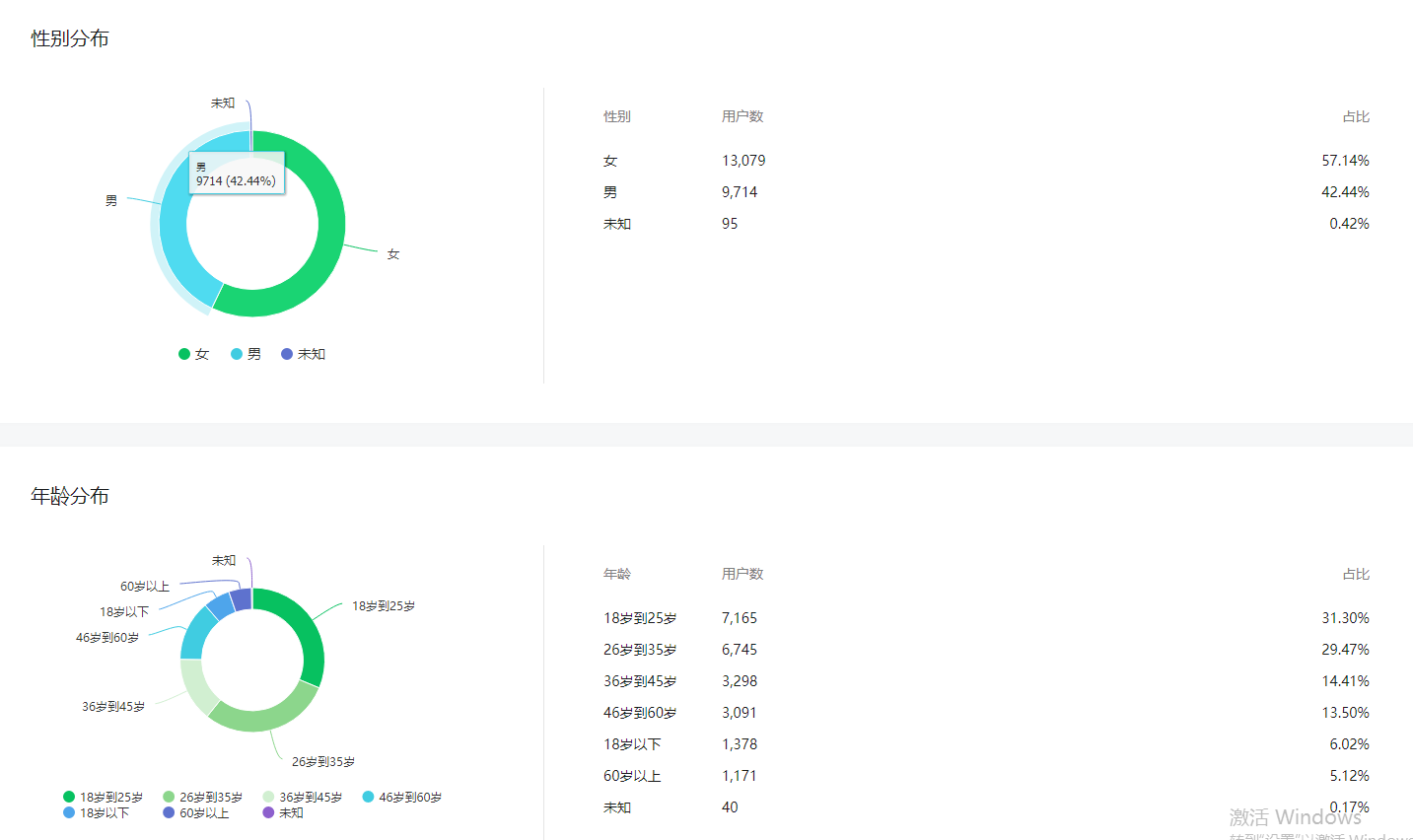Click the 占比 column header in age table
Image resolution: width=1413 pixels, height=840 pixels.
coord(1356,574)
